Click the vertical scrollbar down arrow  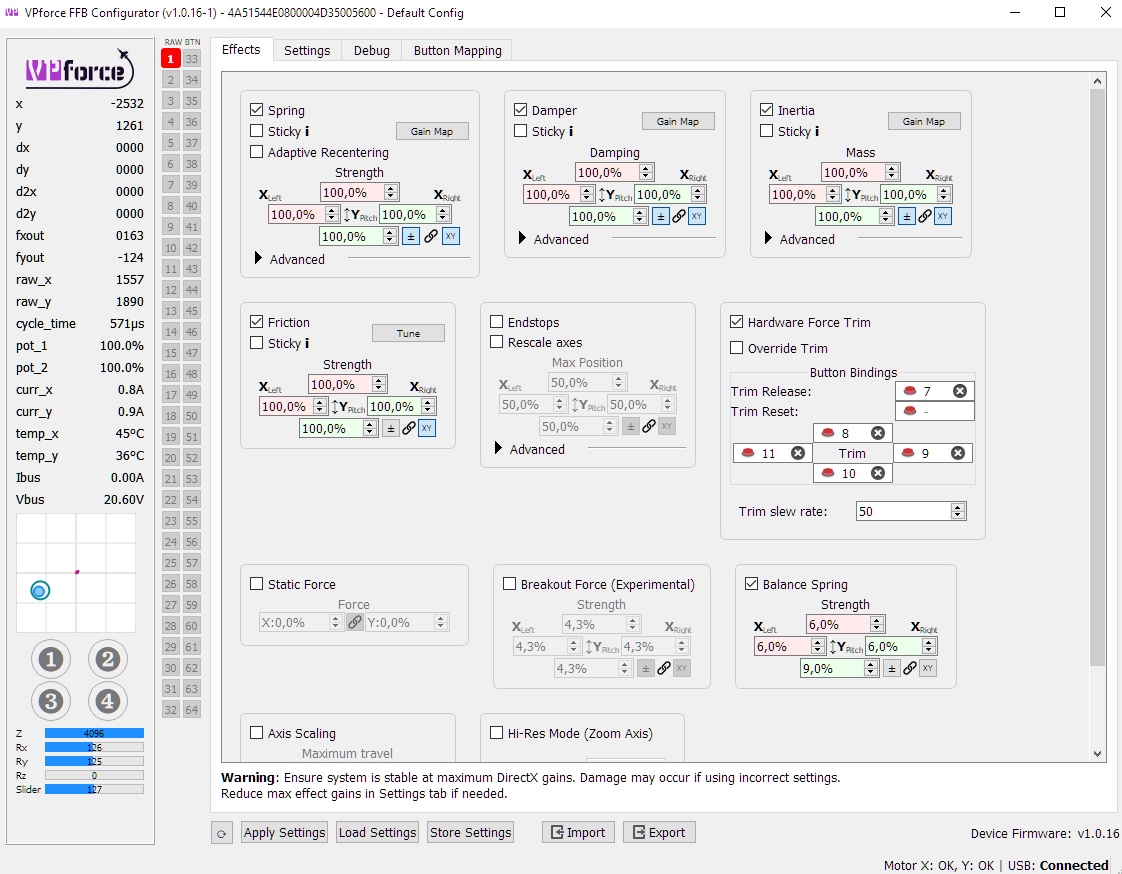click(1098, 753)
